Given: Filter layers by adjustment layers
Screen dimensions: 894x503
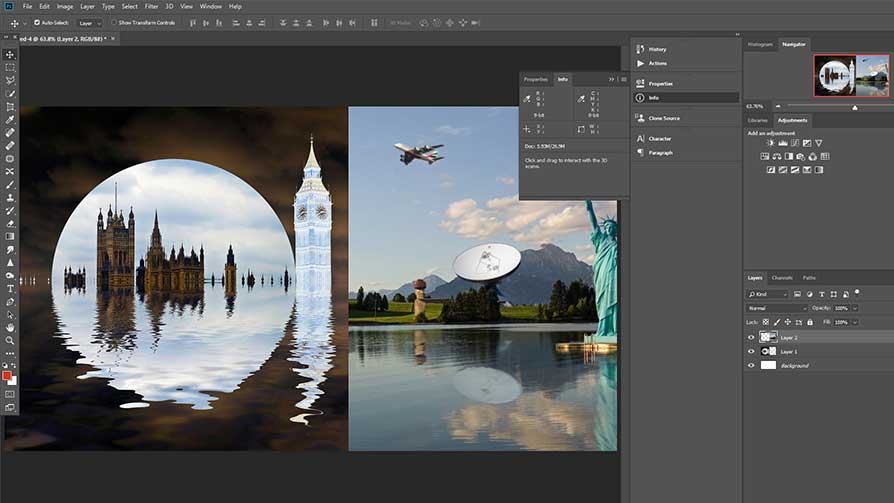Looking at the screenshot, I should point(810,294).
